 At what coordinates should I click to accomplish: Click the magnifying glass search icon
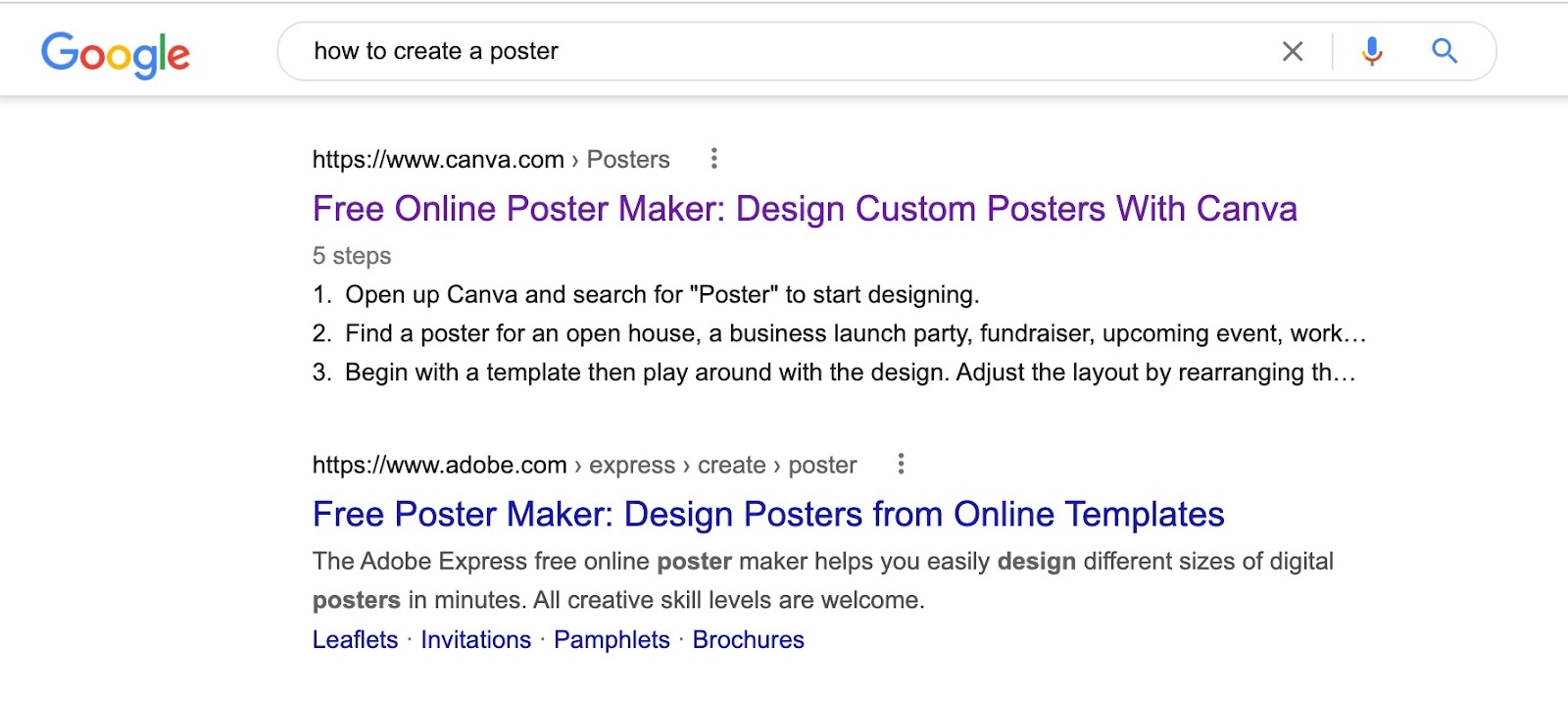1445,51
